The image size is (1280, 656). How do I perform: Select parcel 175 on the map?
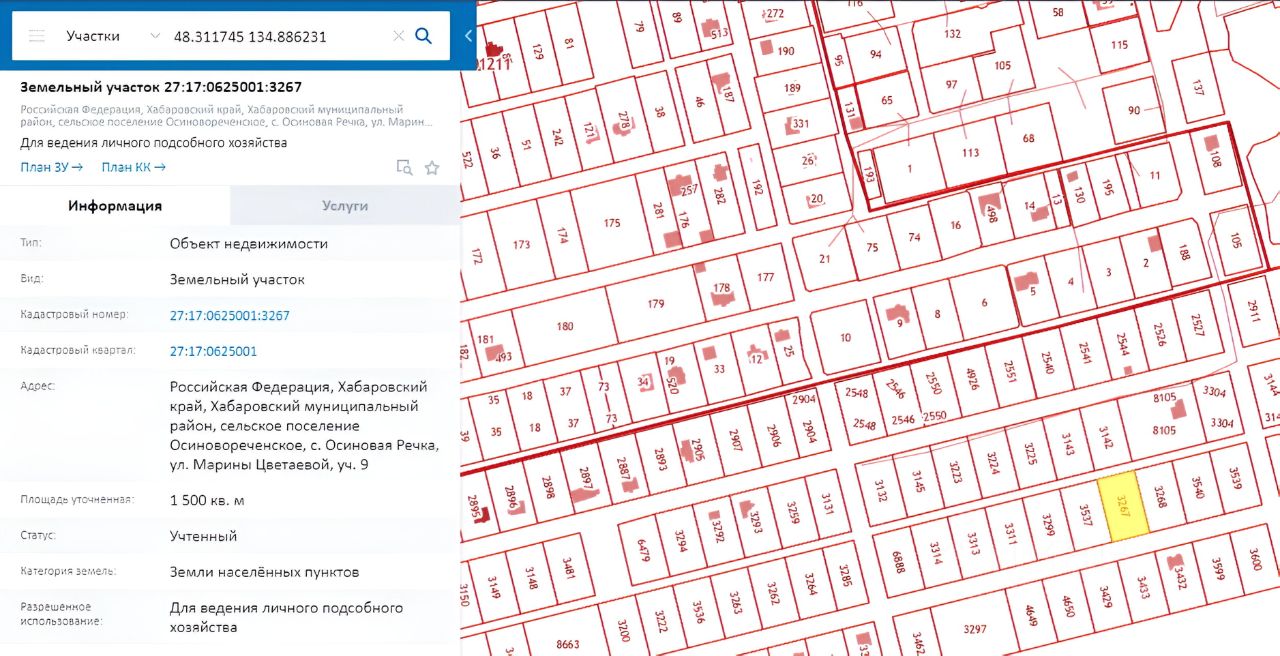click(x=611, y=223)
